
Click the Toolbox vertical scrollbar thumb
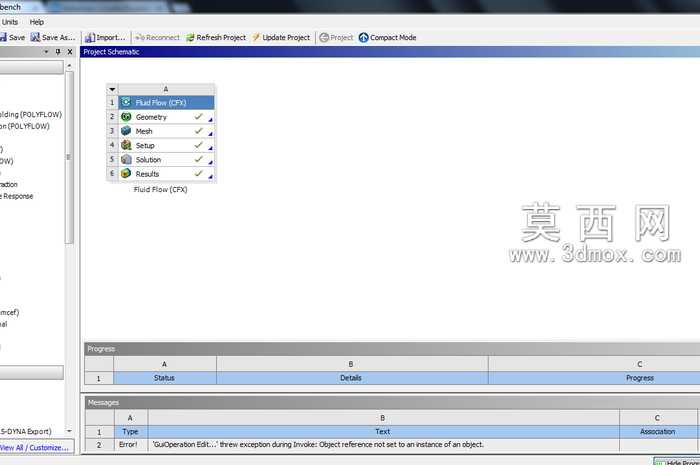(x=69, y=157)
